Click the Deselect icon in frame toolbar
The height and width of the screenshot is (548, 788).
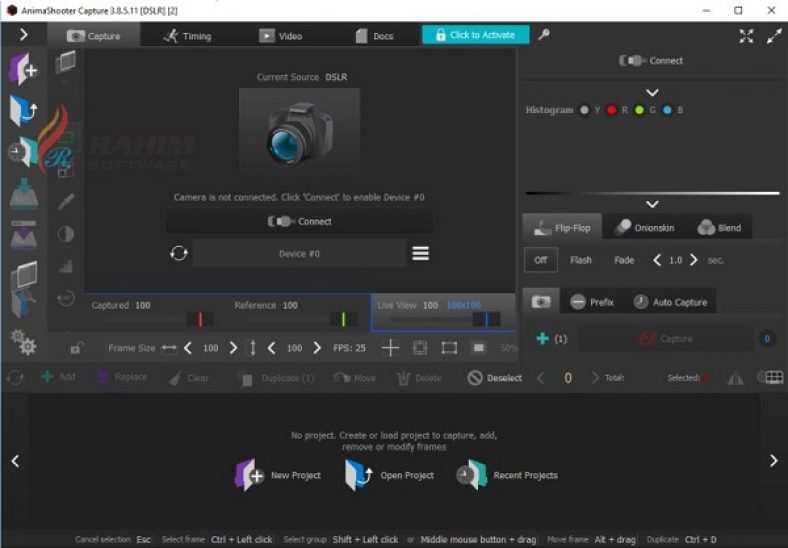click(x=475, y=378)
